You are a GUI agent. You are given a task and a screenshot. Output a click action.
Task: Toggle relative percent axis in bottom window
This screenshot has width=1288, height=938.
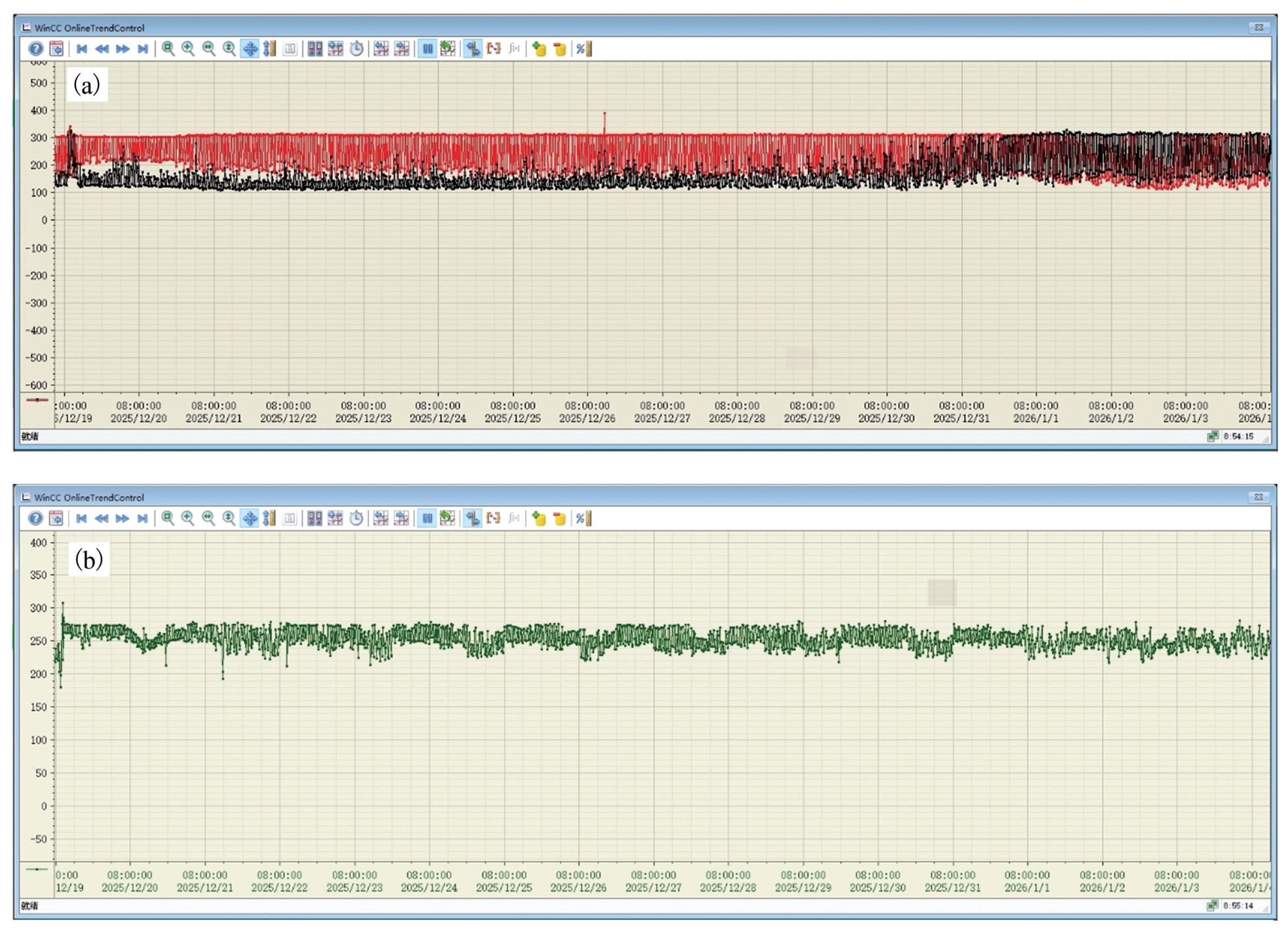tap(584, 518)
